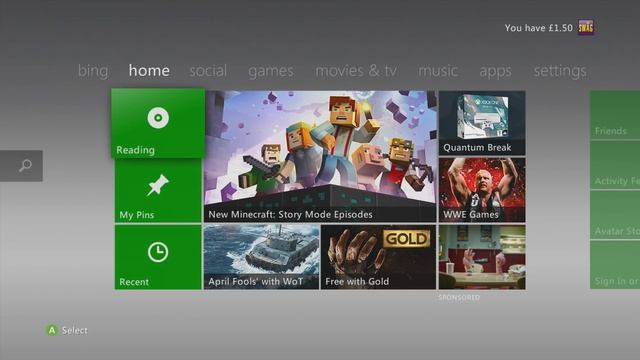
Task: Open the Free with Gold tile
Action: [378, 257]
